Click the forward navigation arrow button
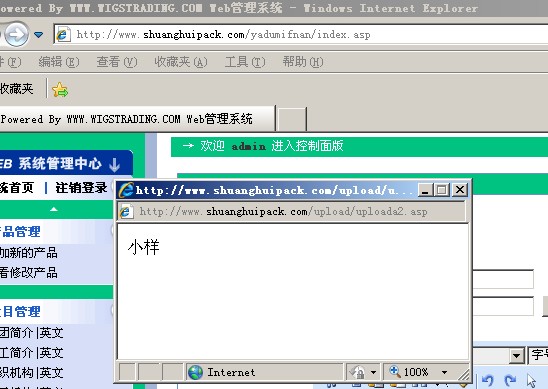 [x=16, y=34]
